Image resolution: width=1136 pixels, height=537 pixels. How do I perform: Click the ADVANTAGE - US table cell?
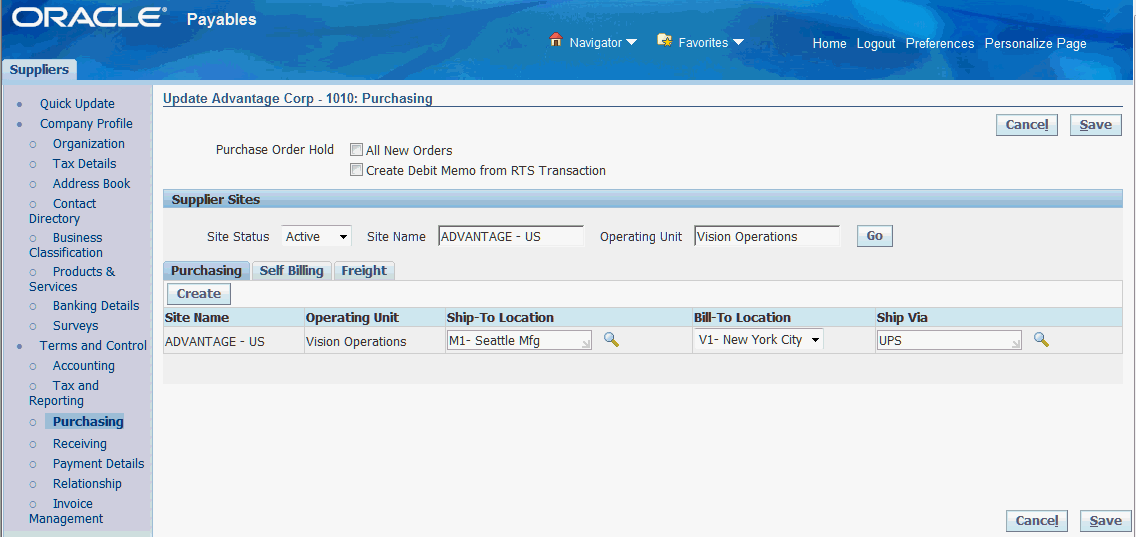(215, 341)
